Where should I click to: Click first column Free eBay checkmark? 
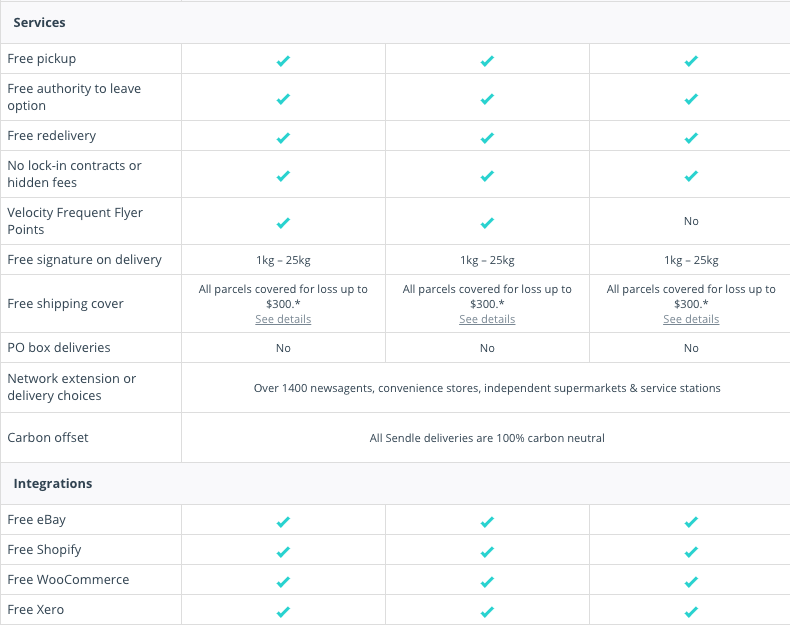(283, 522)
